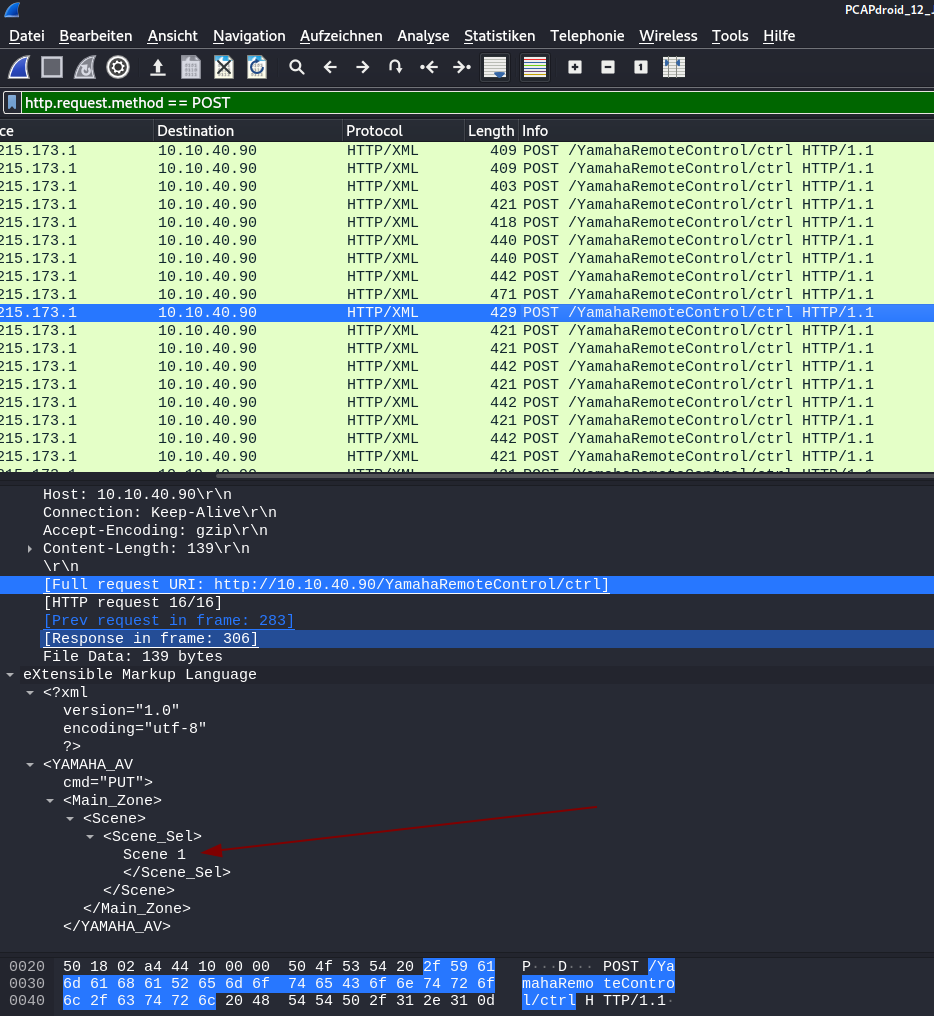Collapse the eXtensible Markup Language section
This screenshot has height=1016, width=934.
[x=10, y=675]
